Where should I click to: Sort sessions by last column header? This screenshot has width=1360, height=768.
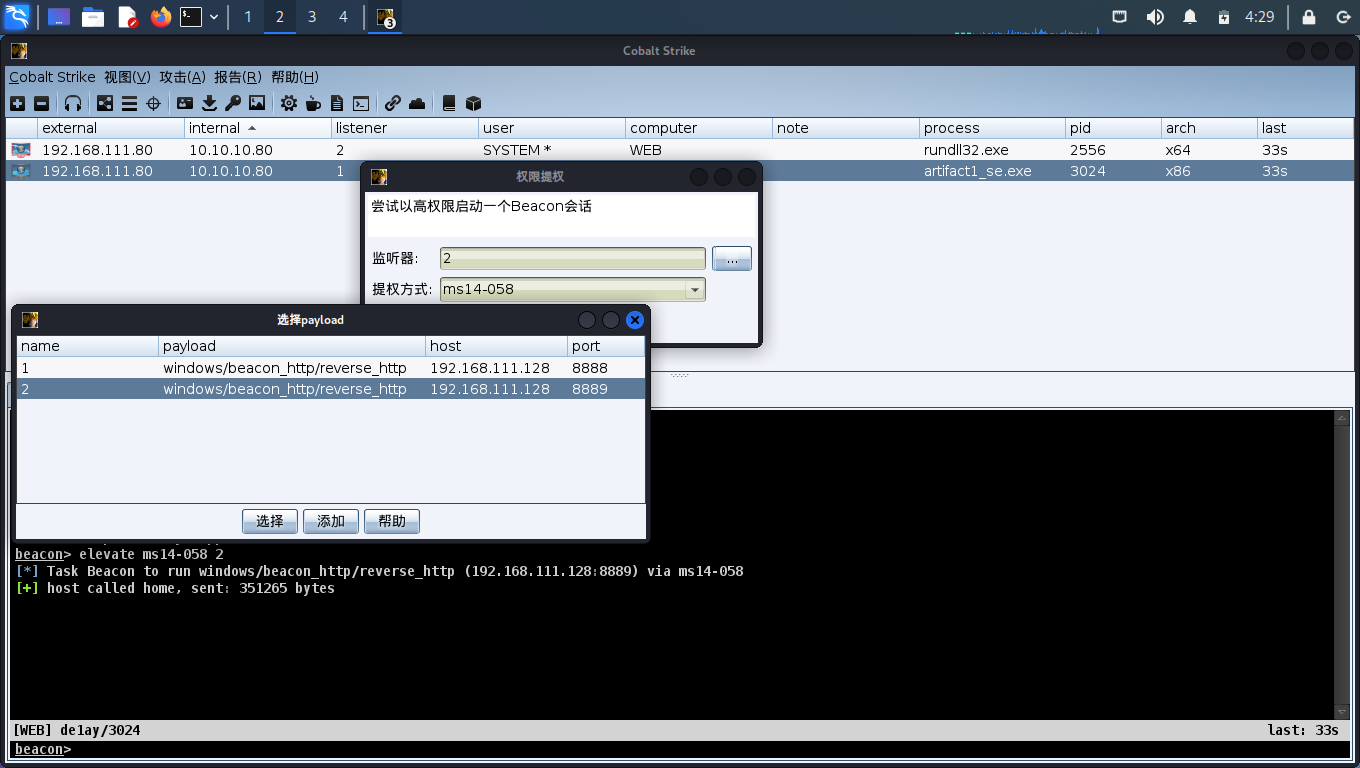(x=1305, y=128)
